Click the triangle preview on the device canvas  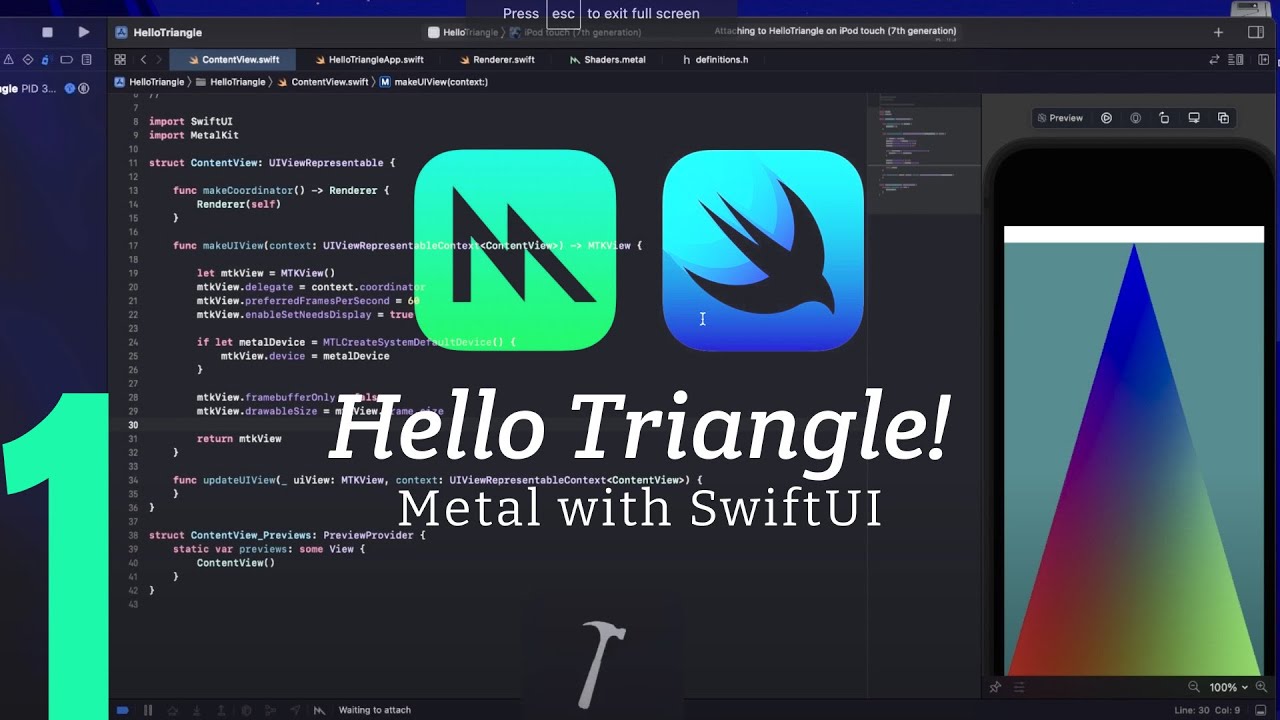pyautogui.click(x=1134, y=460)
